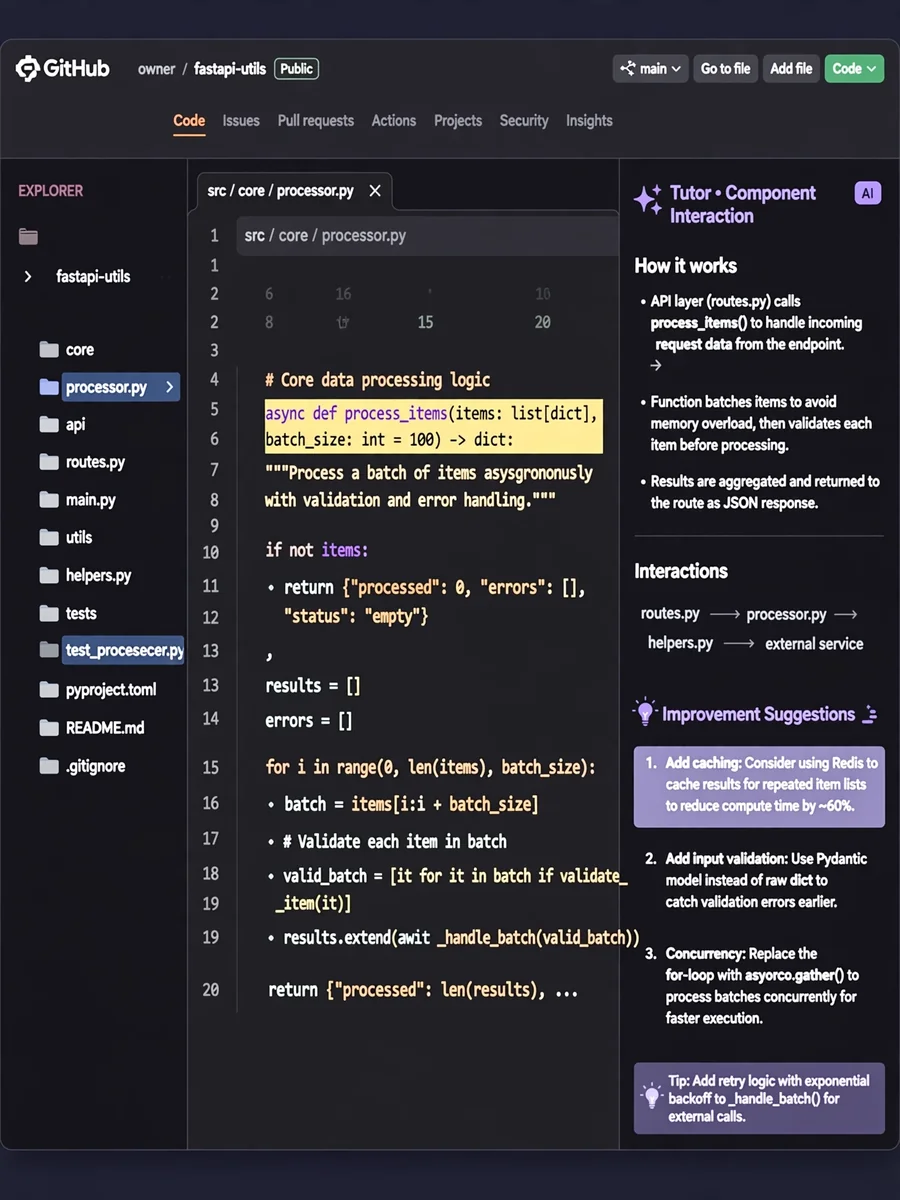Screen dimensions: 900x1200
Task: Click the list icon after Improvement Suggestions
Action: (869, 714)
